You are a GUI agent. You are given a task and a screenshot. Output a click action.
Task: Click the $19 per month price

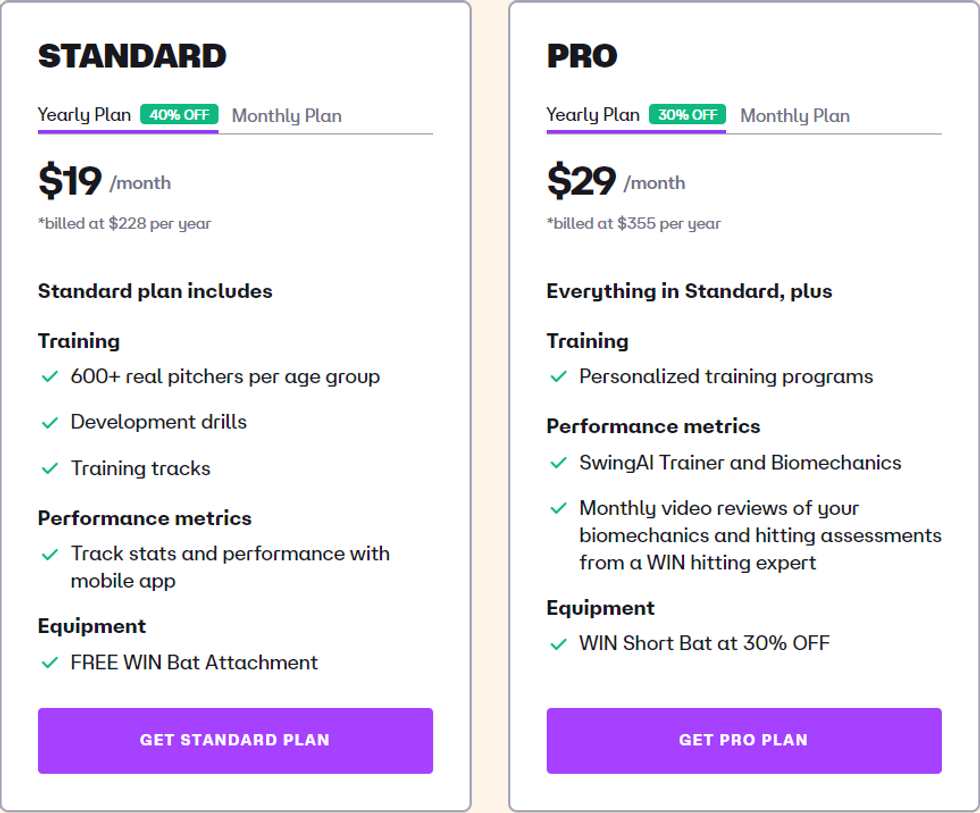click(104, 181)
